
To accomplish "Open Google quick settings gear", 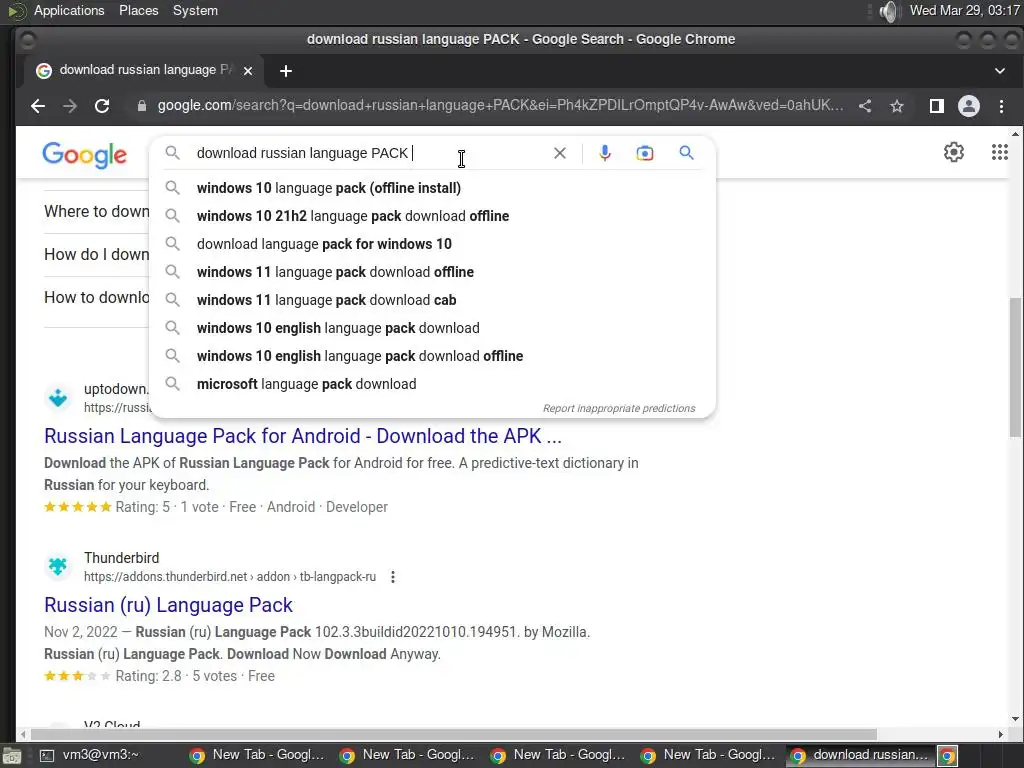I will point(953,152).
